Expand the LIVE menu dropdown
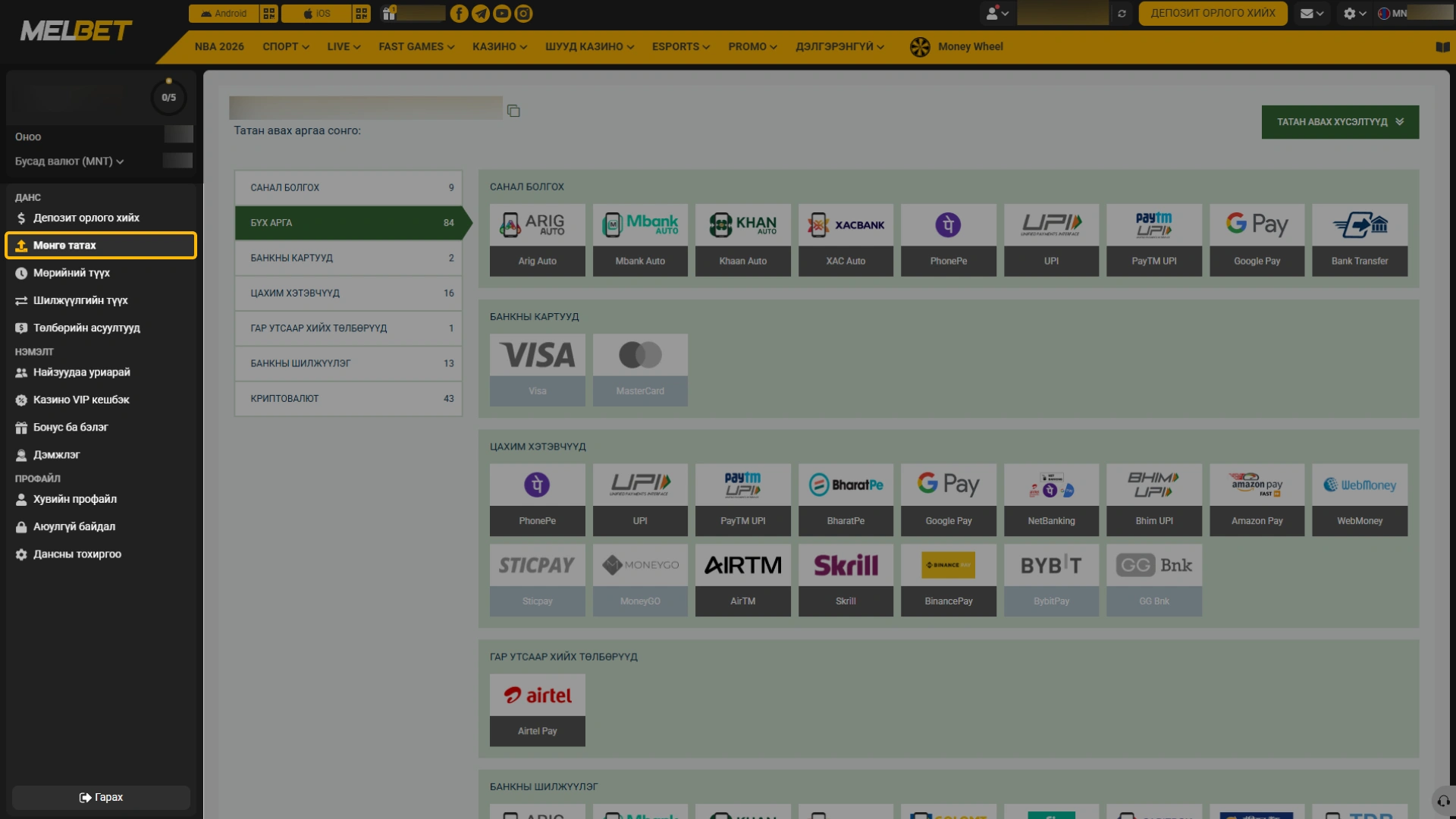1456x819 pixels. coord(344,47)
